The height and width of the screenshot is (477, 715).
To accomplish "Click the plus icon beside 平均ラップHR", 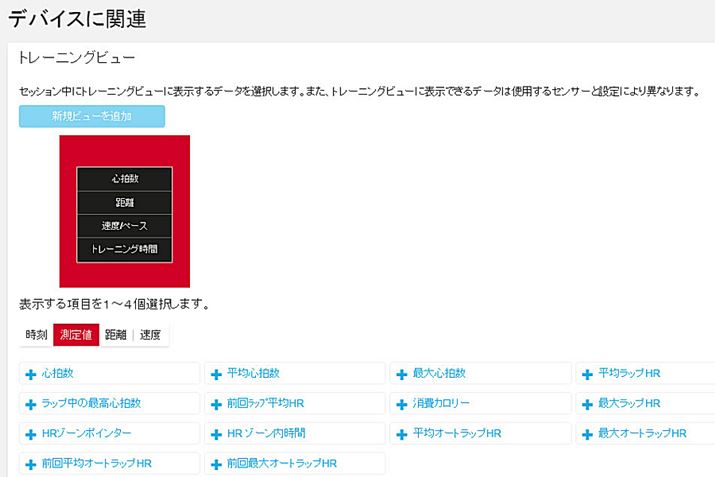I will 587,374.
